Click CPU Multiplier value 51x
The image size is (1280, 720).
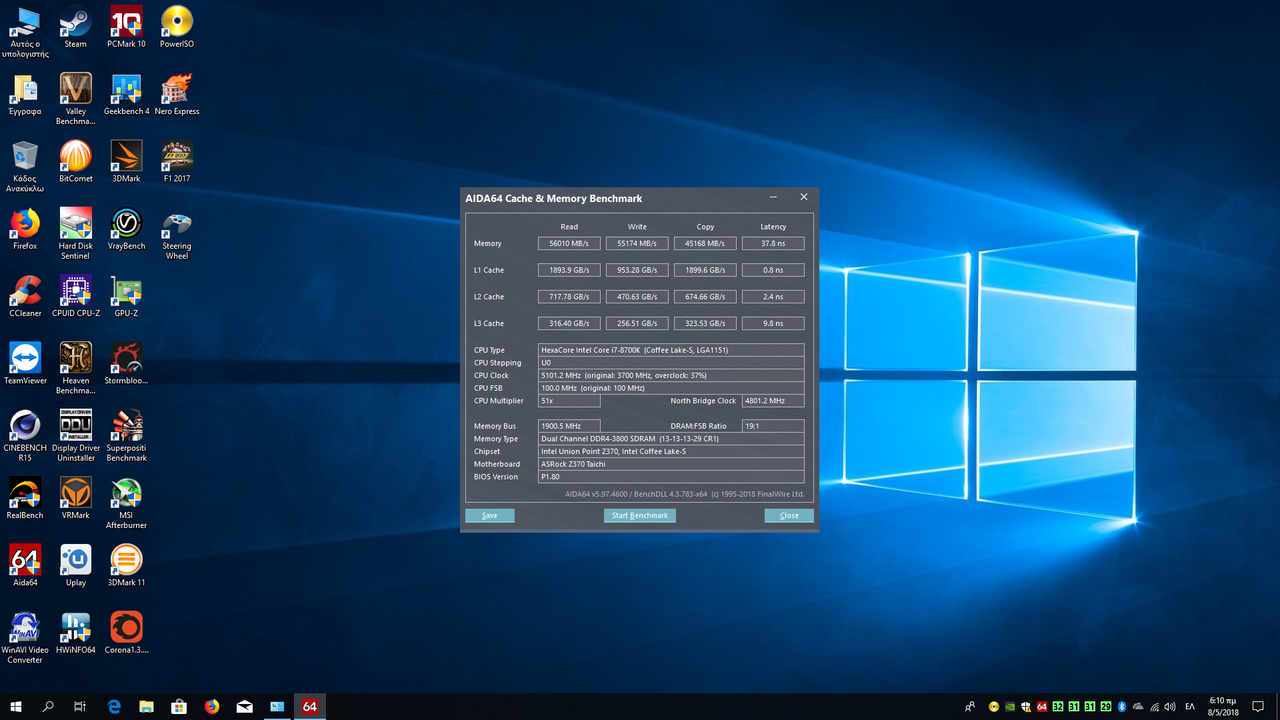[569, 401]
